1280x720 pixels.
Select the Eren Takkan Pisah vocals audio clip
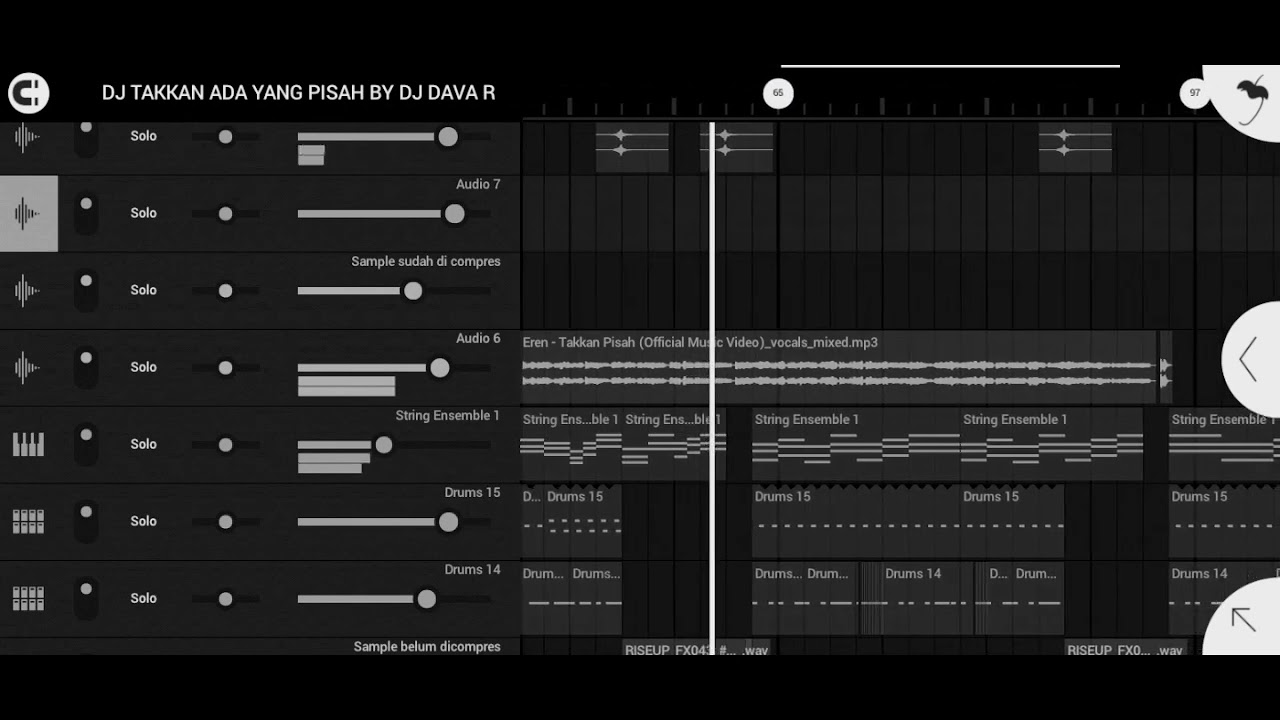(x=840, y=367)
